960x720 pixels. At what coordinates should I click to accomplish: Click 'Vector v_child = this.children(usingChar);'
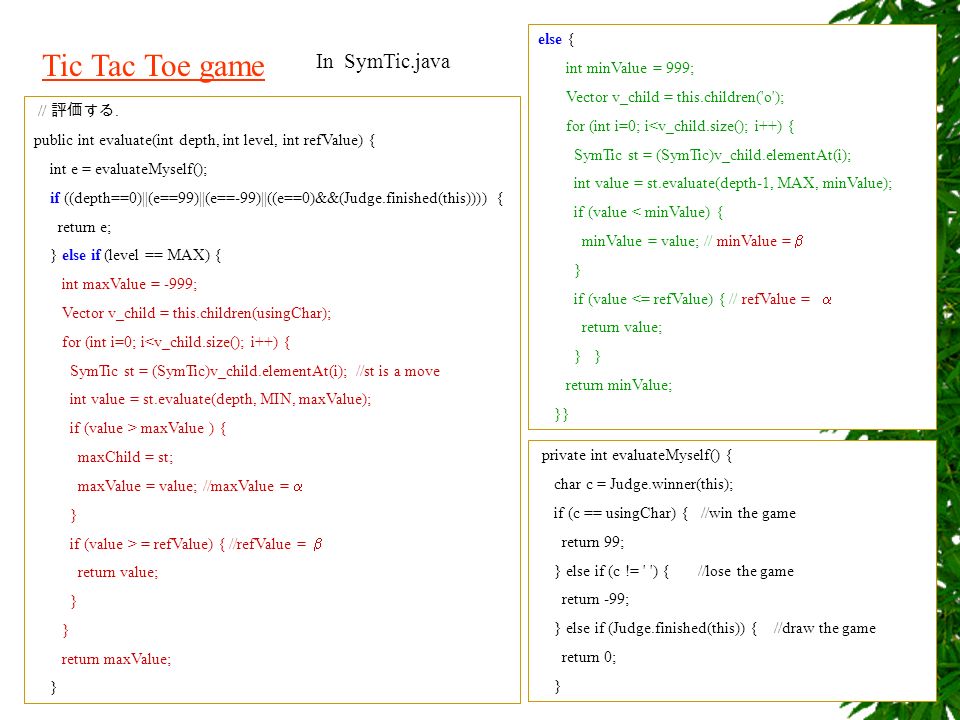[197, 313]
